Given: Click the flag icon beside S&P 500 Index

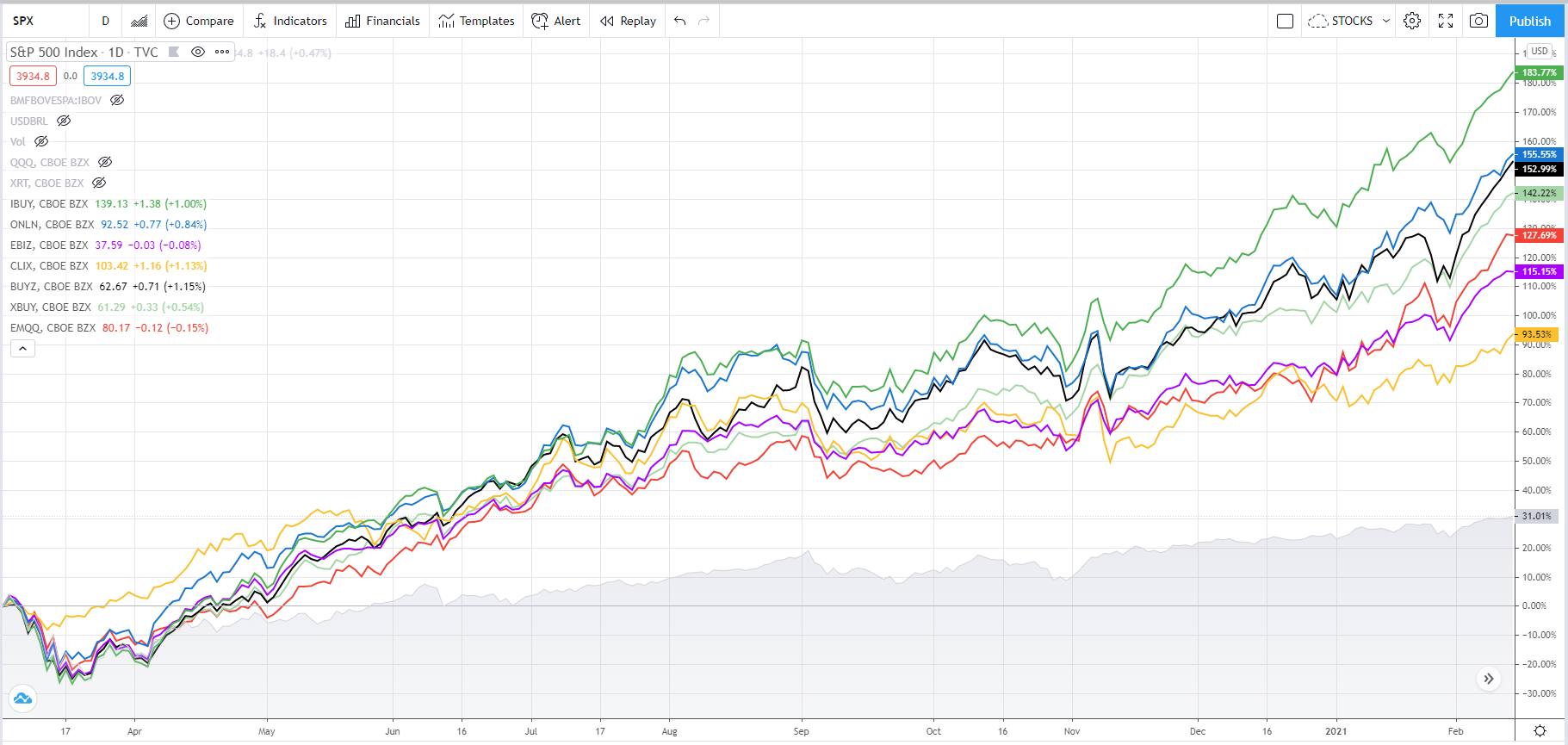Looking at the screenshot, I should click(174, 52).
